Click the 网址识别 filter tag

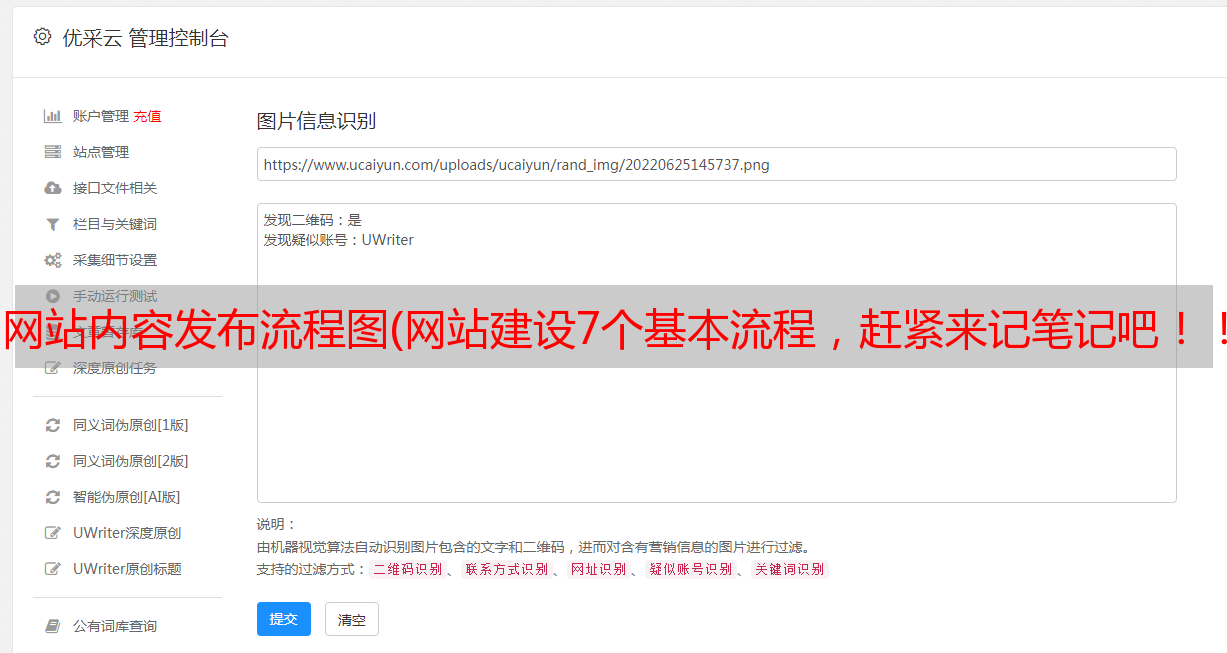pos(598,569)
